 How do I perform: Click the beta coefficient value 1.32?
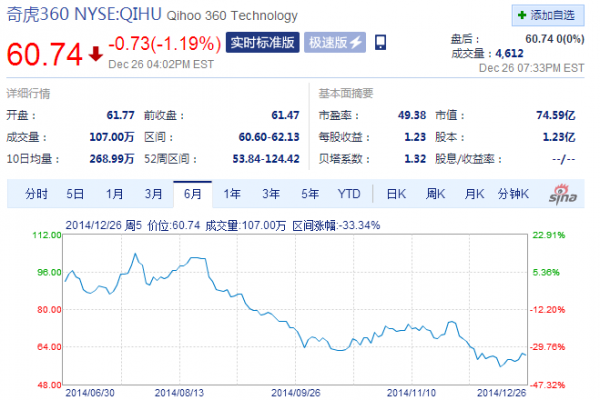(415, 159)
